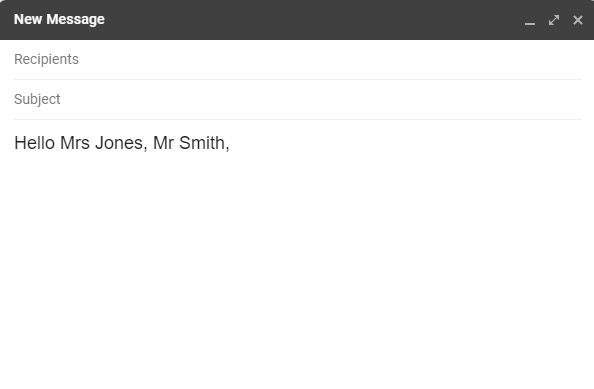
Task: Set cursor after the comma following Smith
Action: tap(230, 143)
